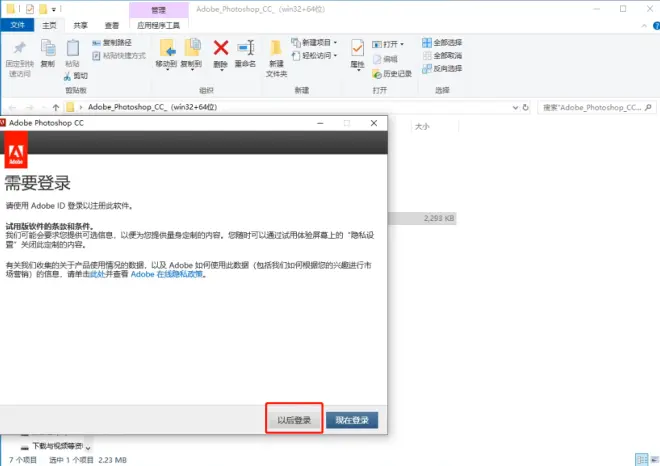This screenshot has width=660, height=466.
Task: Click the address bar path text
Action: pyautogui.click(x=152, y=107)
